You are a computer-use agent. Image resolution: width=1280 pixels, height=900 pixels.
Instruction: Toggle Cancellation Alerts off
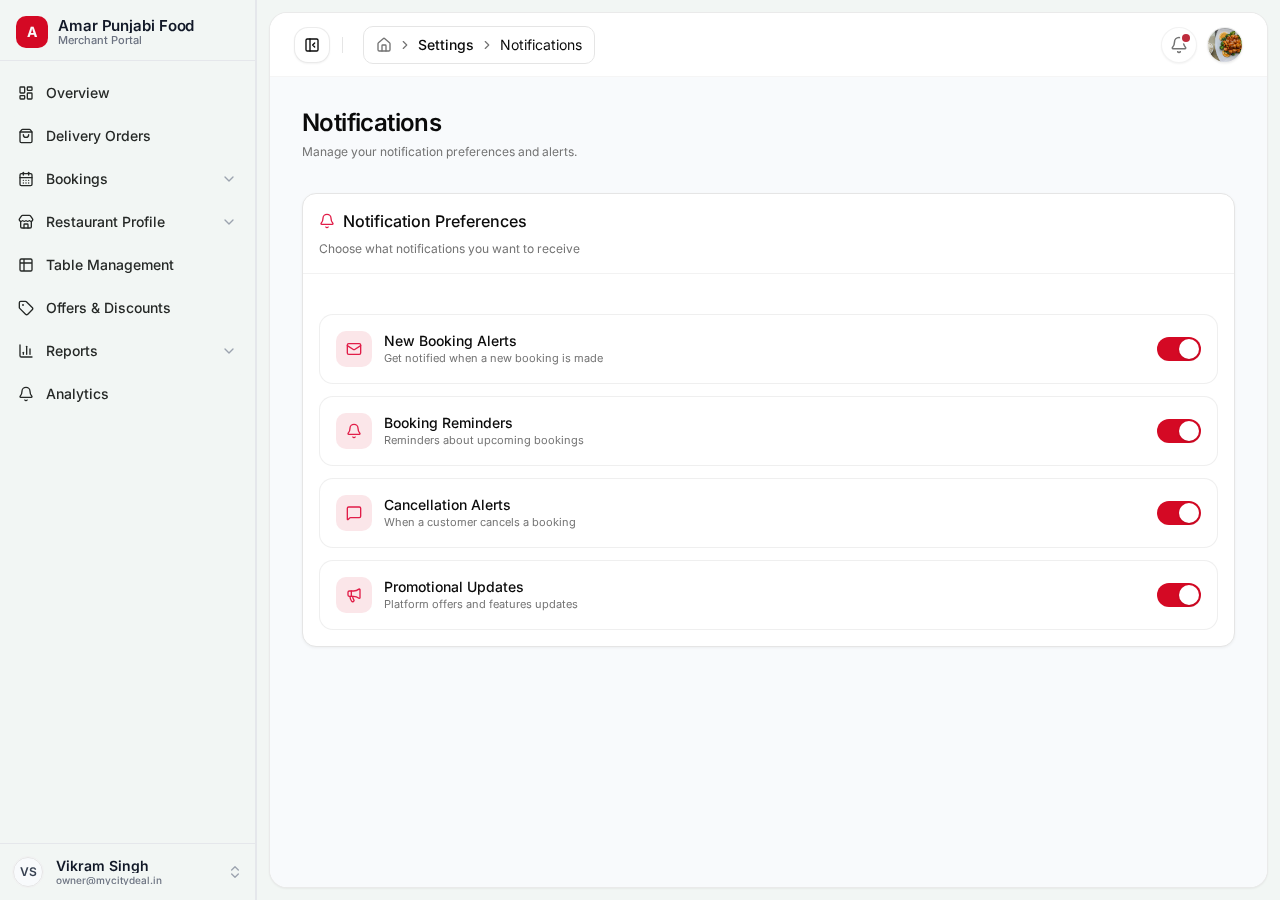pyautogui.click(x=1179, y=513)
